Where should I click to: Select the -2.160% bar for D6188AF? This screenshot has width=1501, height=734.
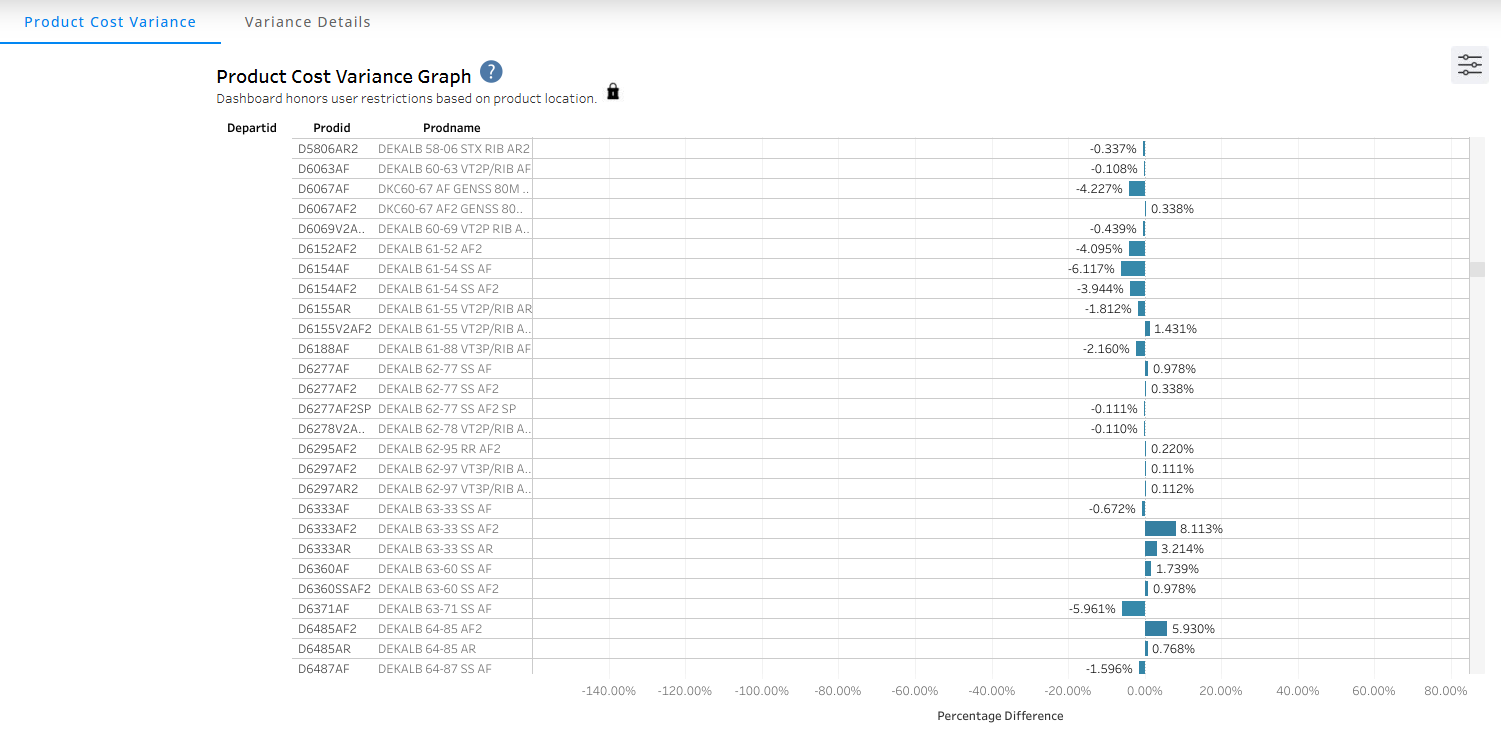point(1141,349)
